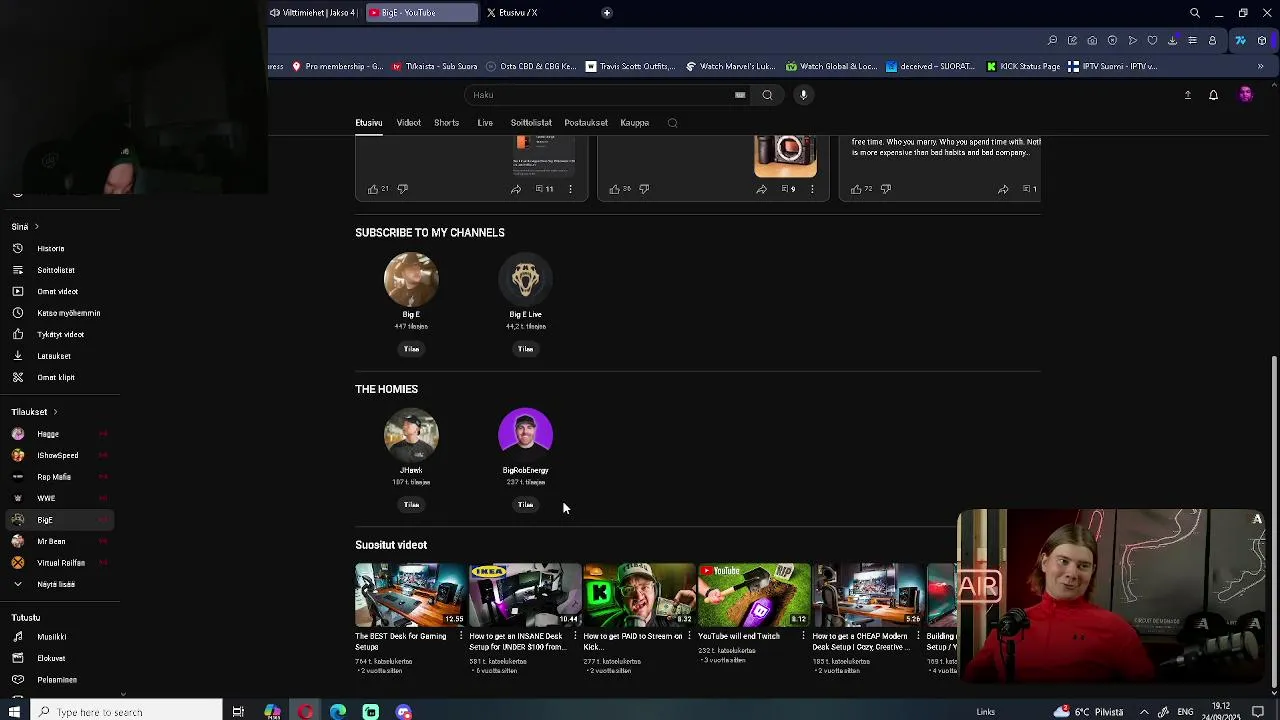Expand subscriptions with Näytä lisää
Image resolution: width=1280 pixels, height=720 pixels.
point(56,584)
